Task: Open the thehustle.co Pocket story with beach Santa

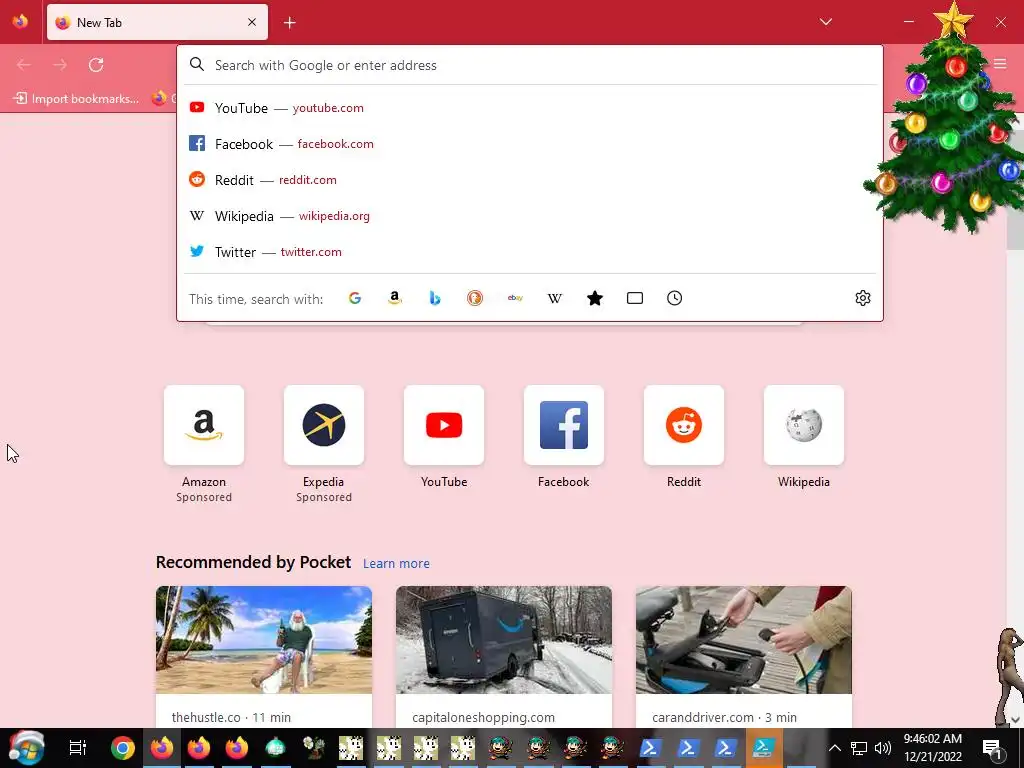Action: 264,656
